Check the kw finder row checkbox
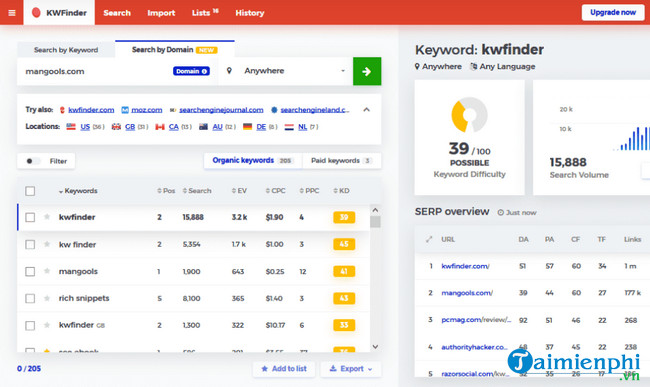The height and width of the screenshot is (387, 650). click(30, 244)
